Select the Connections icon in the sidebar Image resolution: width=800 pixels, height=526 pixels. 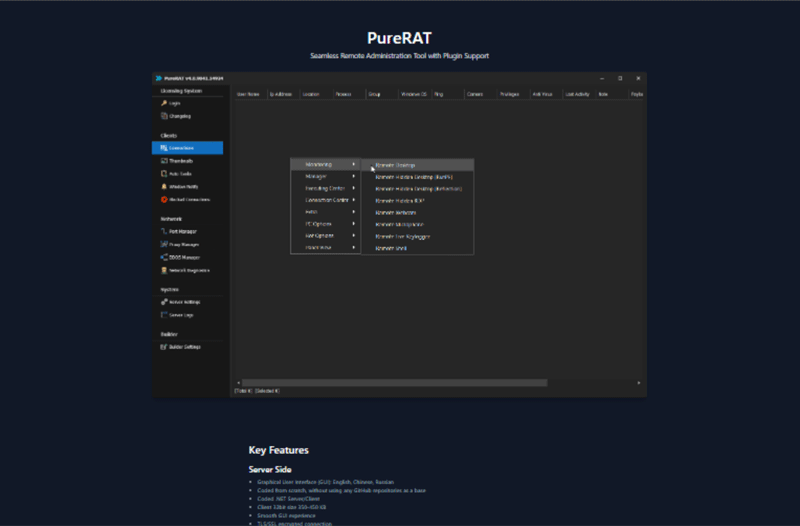pyautogui.click(x=164, y=148)
